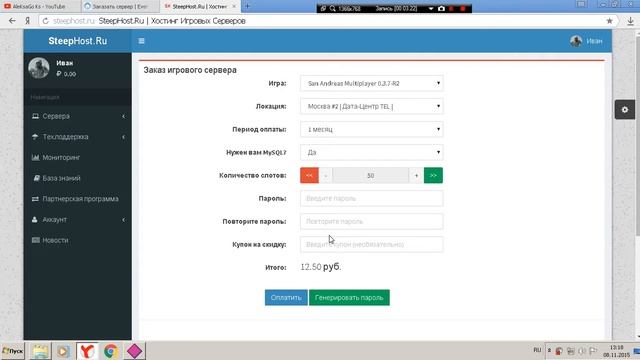Click the RU language indicator
Image resolution: width=640 pixels, height=360 pixels.
pyautogui.click(x=537, y=350)
